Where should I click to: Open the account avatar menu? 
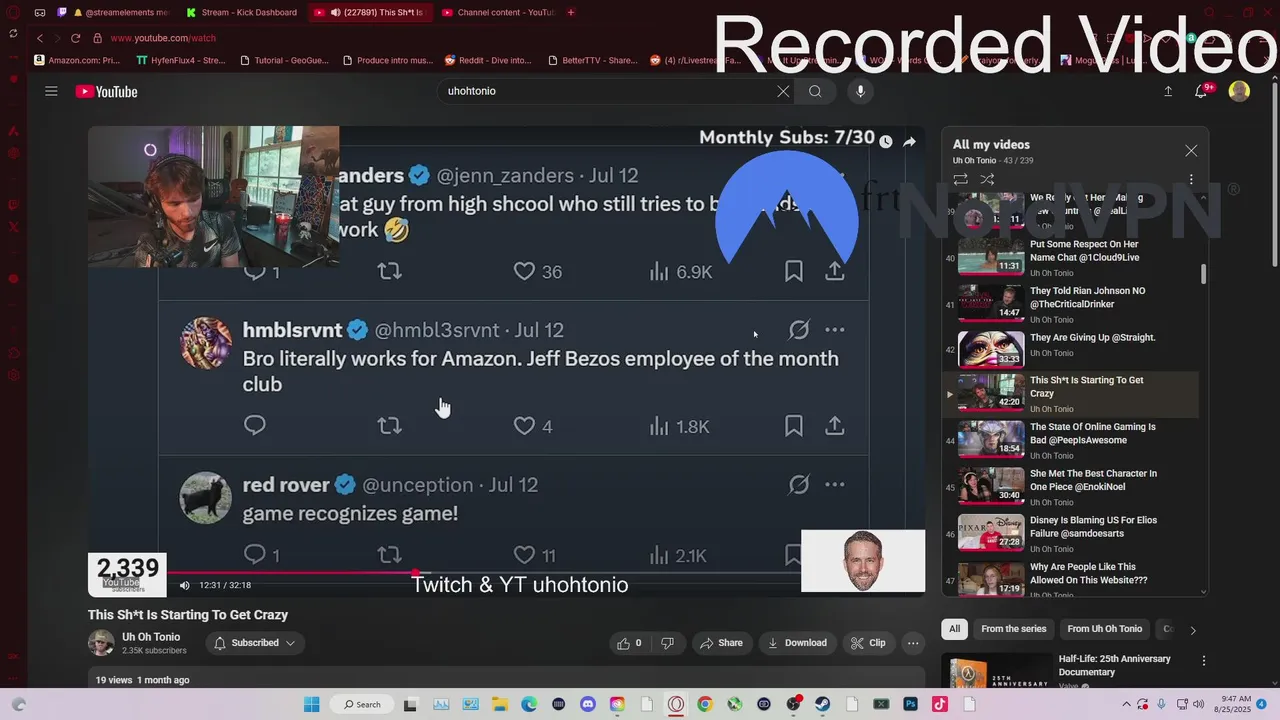pyautogui.click(x=1239, y=91)
